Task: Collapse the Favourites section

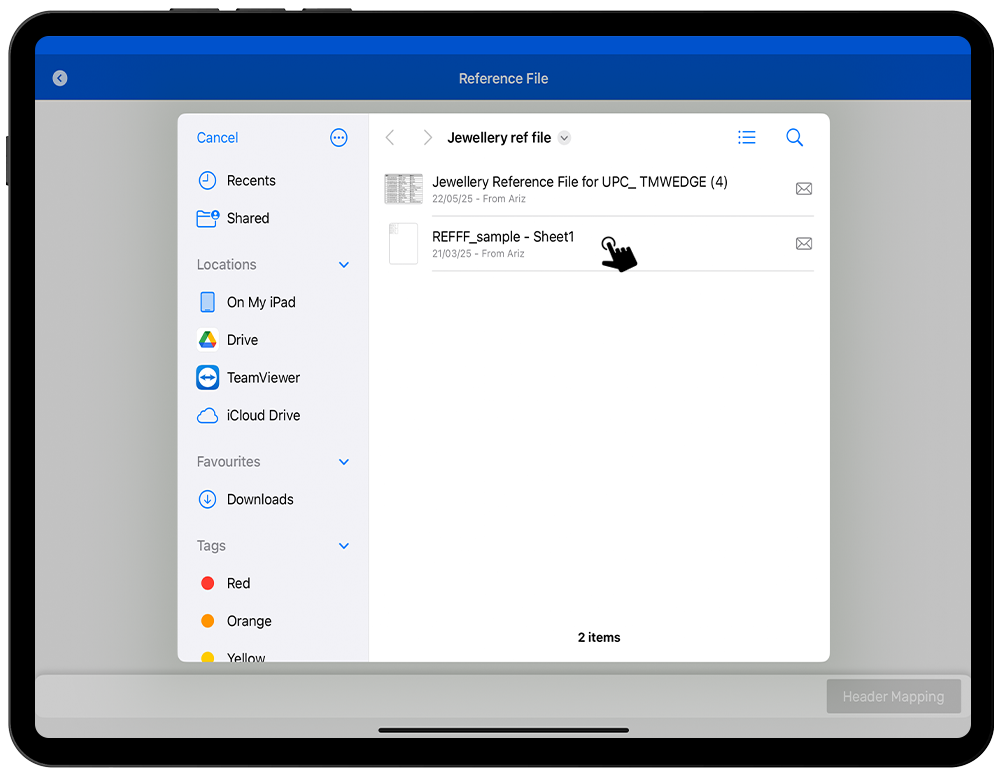Action: click(344, 462)
